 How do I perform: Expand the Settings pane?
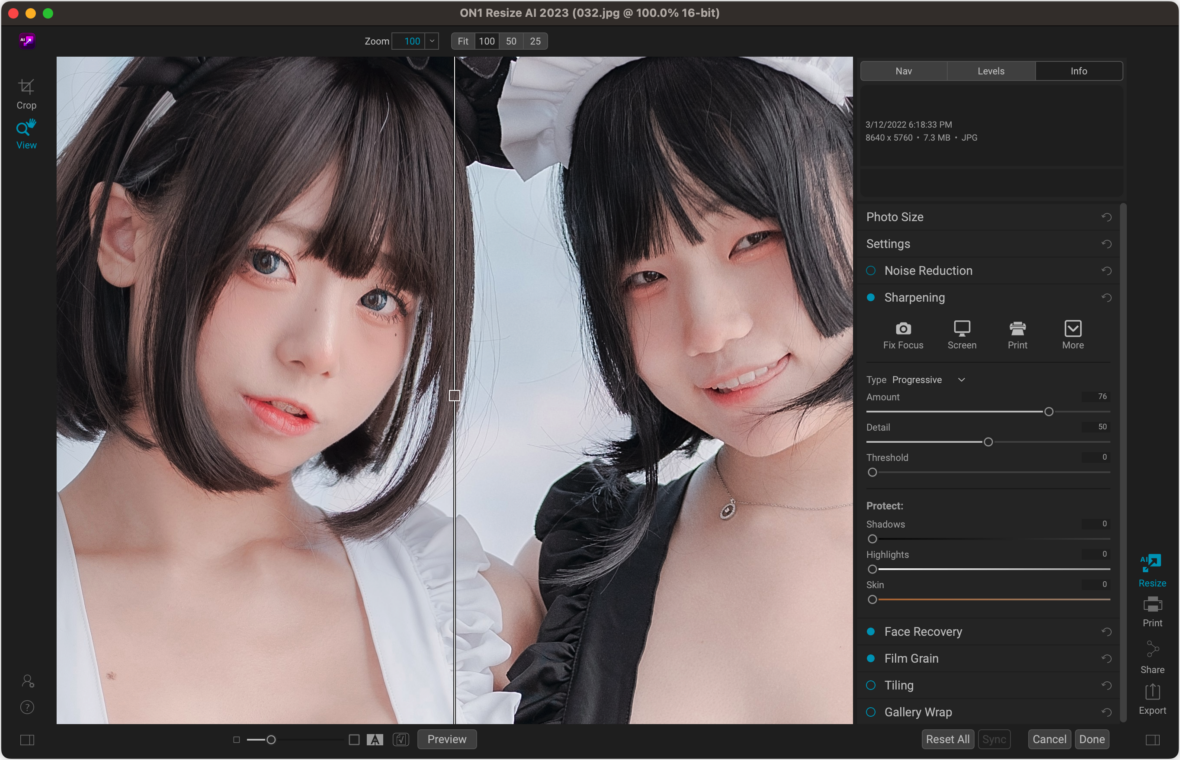pyautogui.click(x=888, y=244)
